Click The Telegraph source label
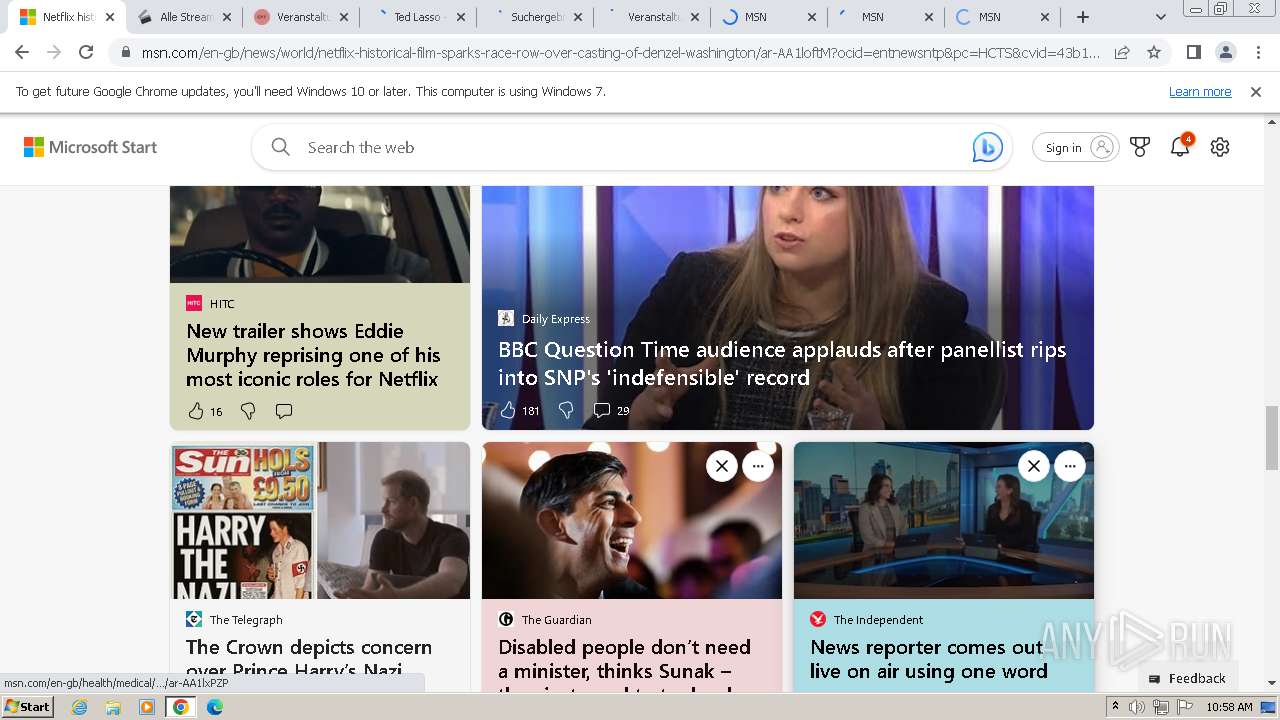 pos(246,619)
